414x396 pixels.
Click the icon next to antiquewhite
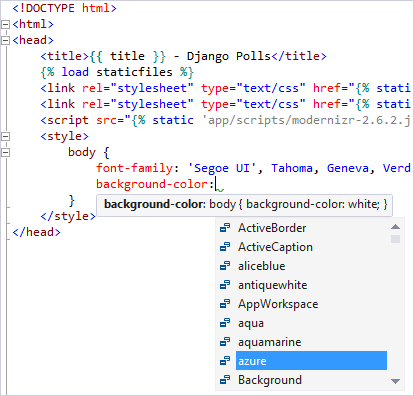click(225, 285)
